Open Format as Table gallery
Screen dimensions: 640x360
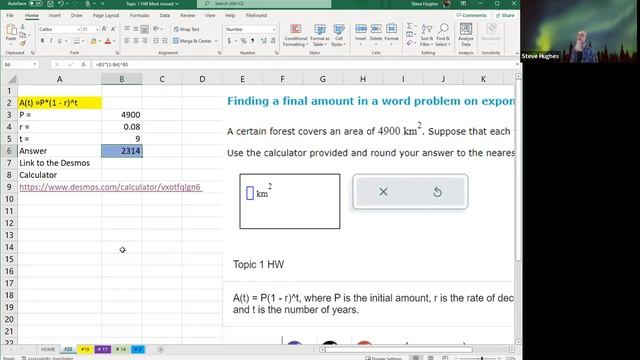[320, 35]
